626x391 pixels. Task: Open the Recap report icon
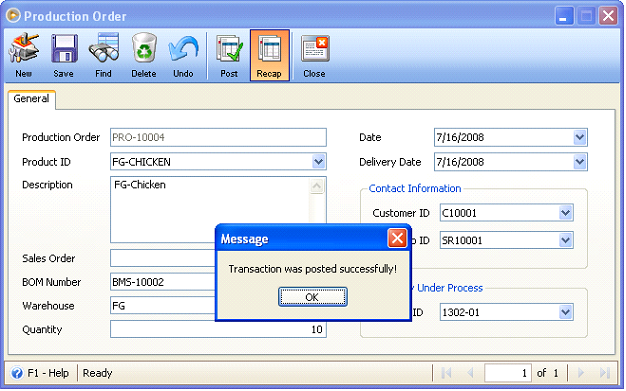(x=269, y=48)
